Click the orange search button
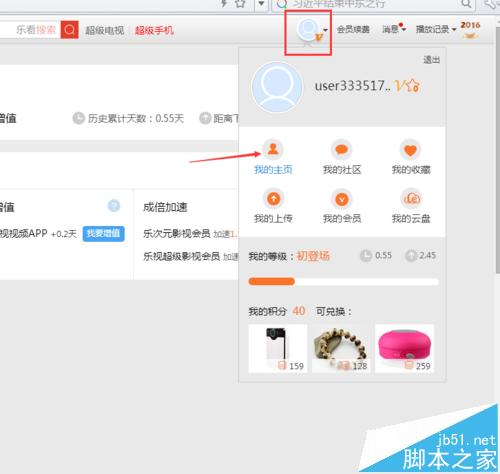 69,30
